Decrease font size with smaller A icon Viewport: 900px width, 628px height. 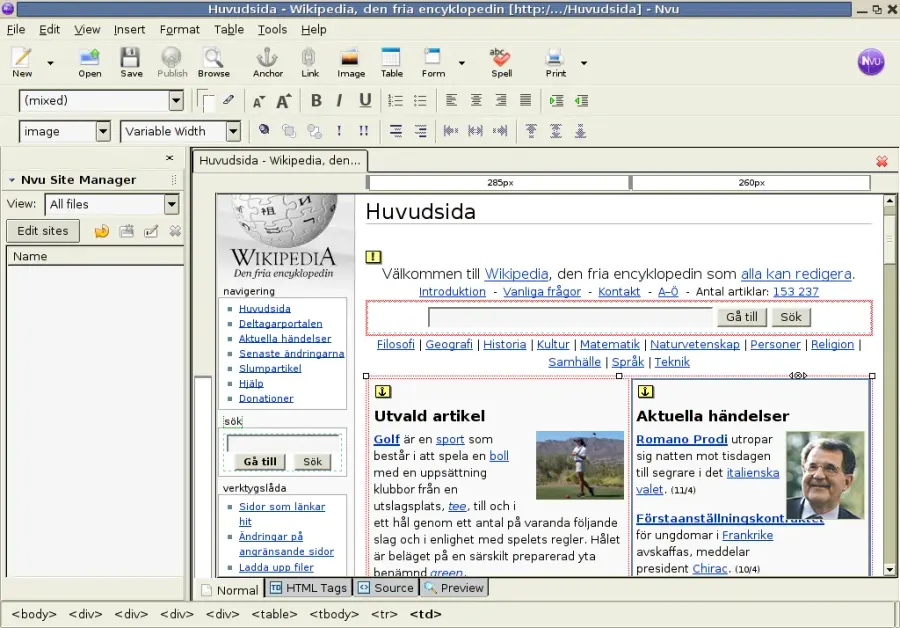coord(259,102)
